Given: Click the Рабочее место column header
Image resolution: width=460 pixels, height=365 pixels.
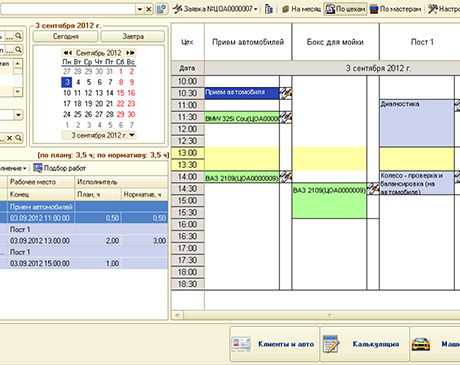Looking at the screenshot, I should (x=41, y=182).
